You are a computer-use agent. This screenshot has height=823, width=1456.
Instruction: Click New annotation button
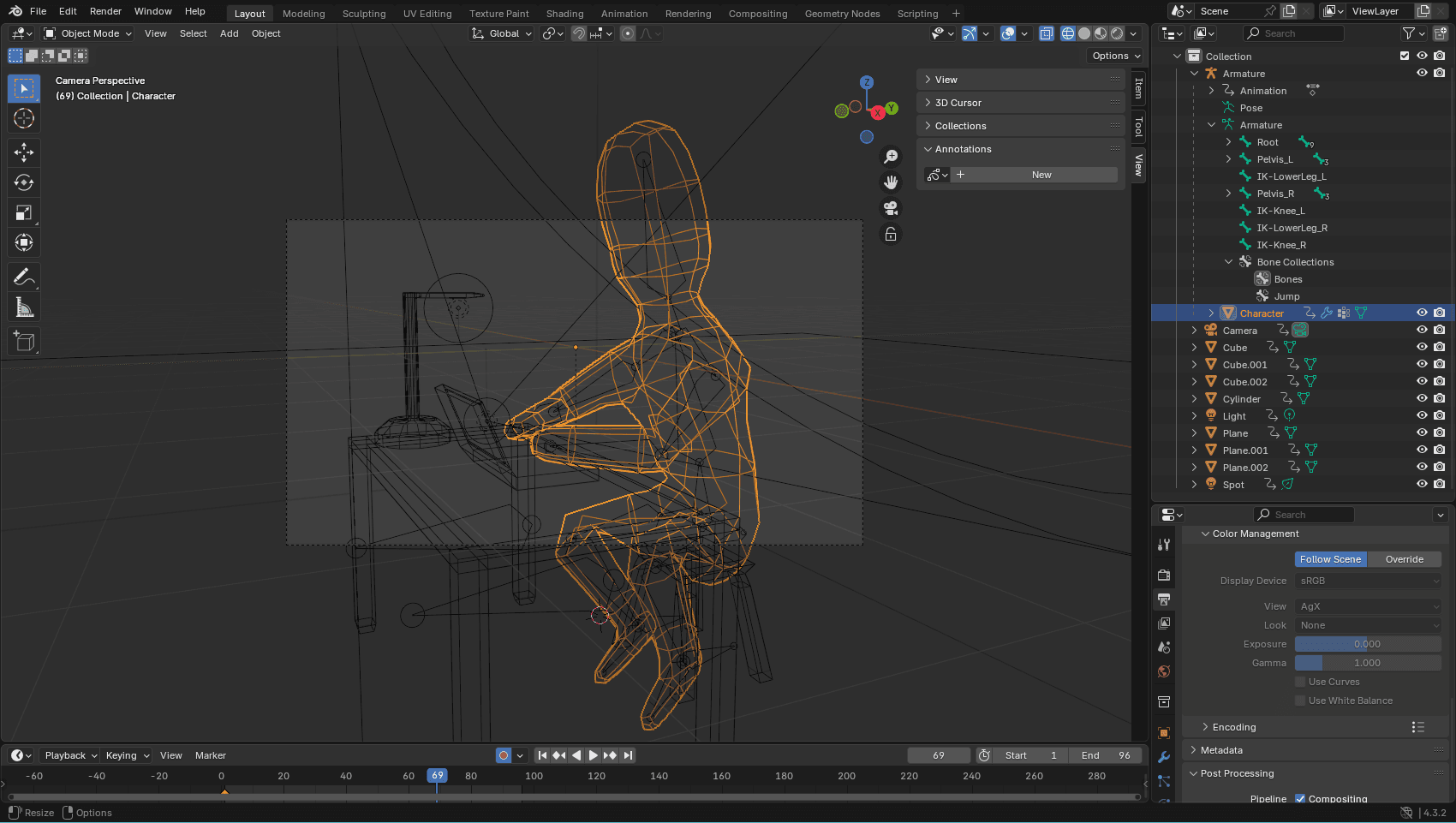click(1041, 175)
